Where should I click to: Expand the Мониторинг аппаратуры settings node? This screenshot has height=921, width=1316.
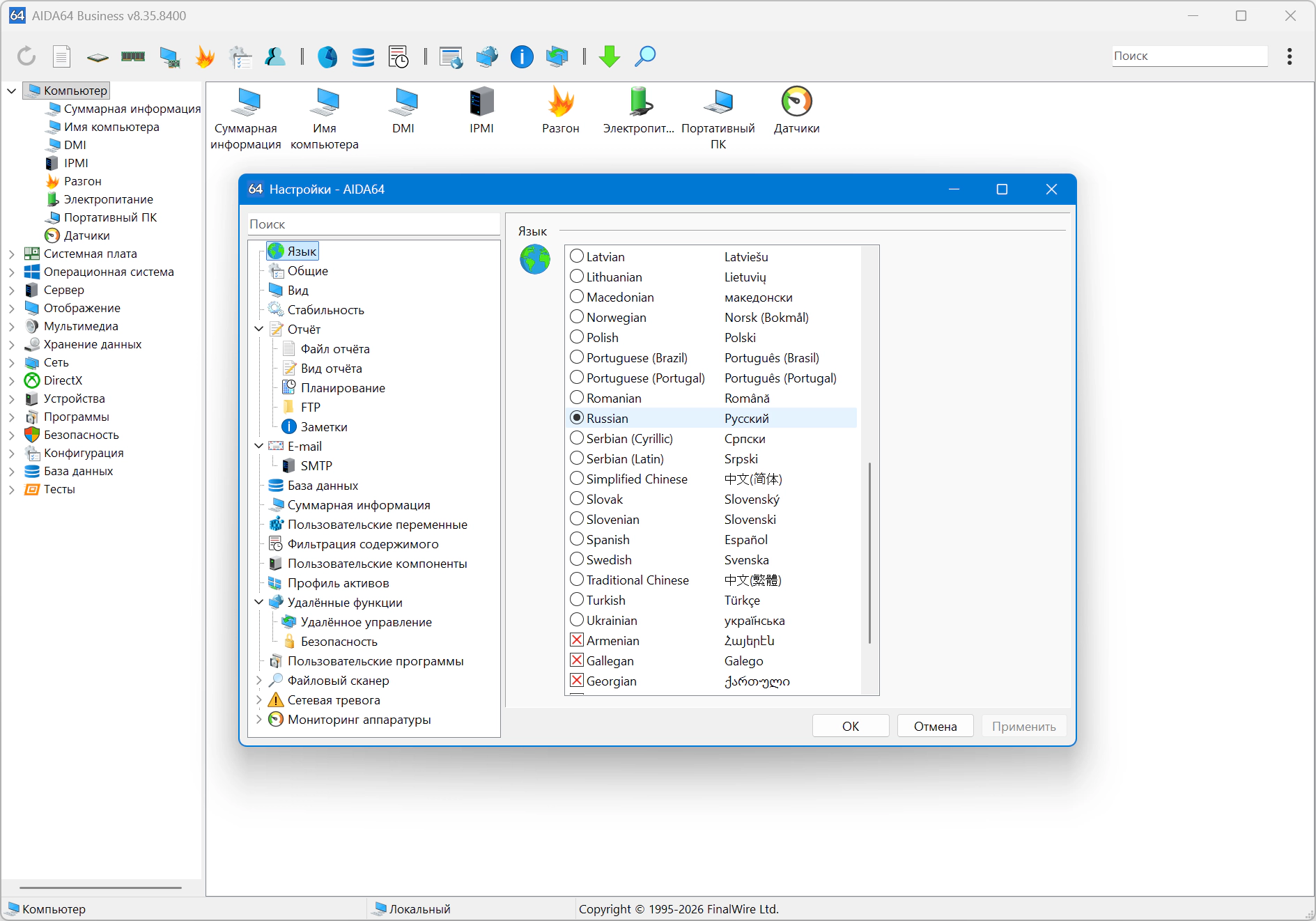tap(259, 719)
